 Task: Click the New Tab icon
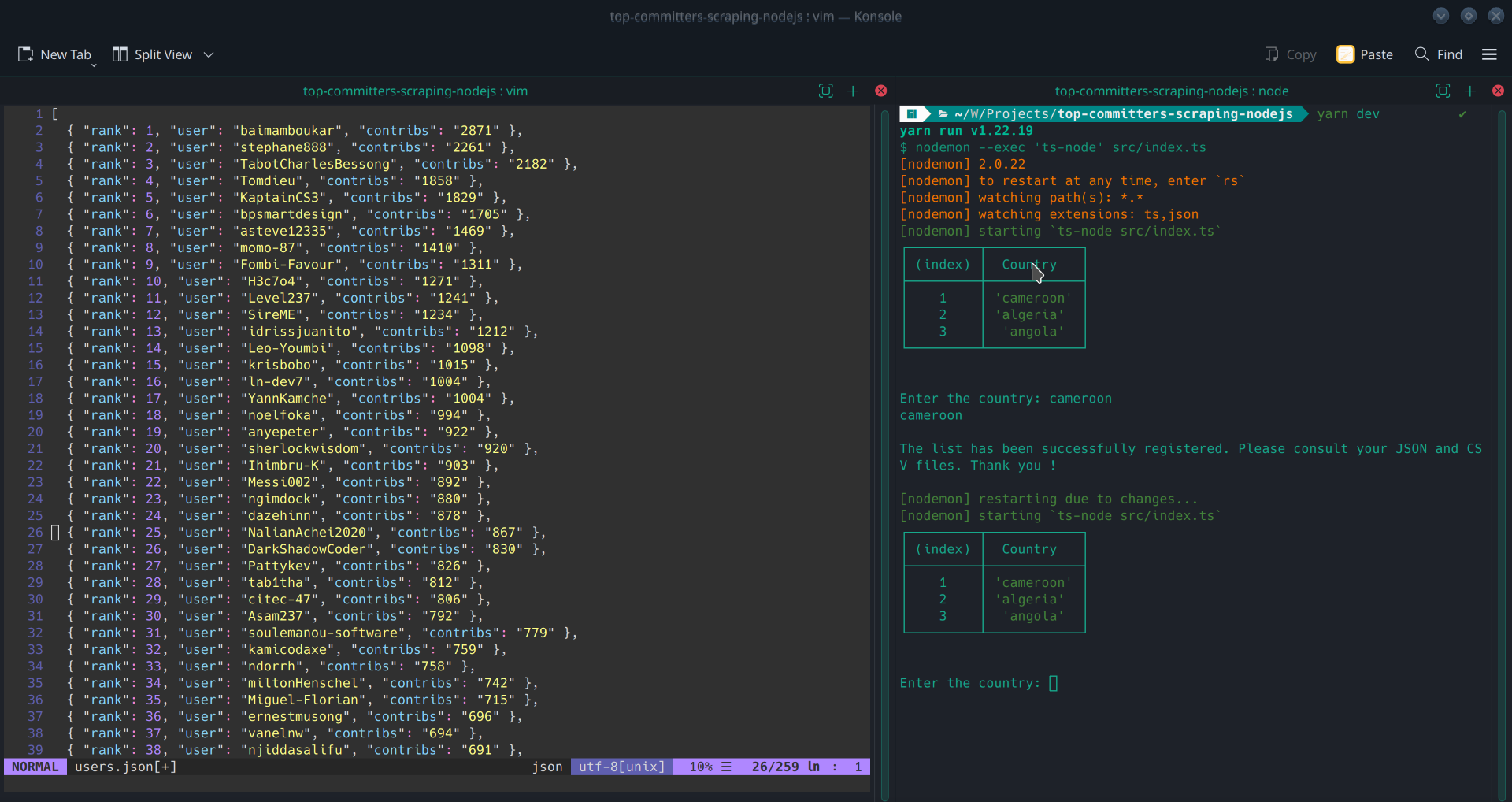tap(26, 54)
